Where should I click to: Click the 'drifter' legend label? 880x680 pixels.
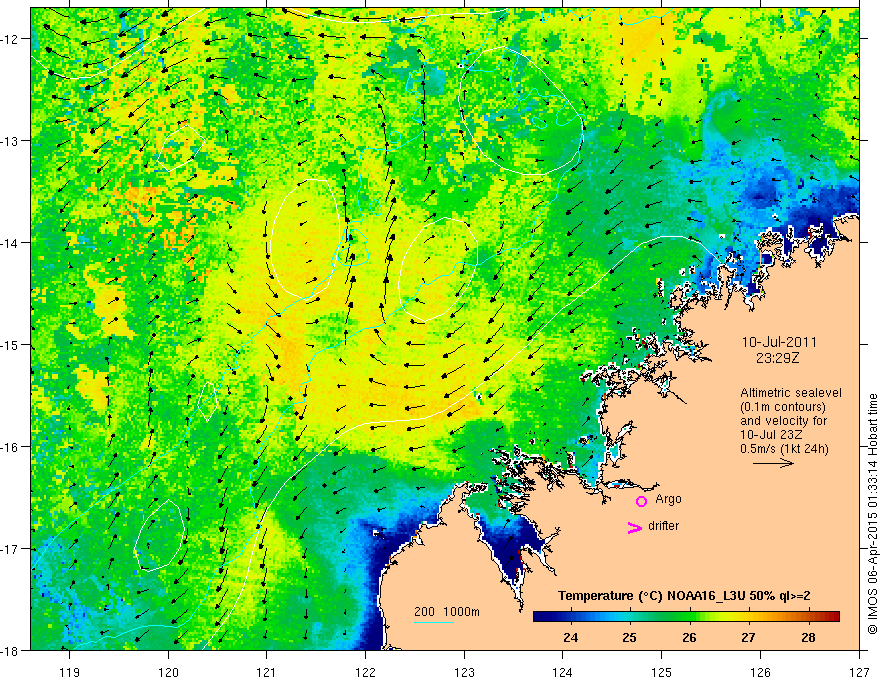click(x=663, y=526)
